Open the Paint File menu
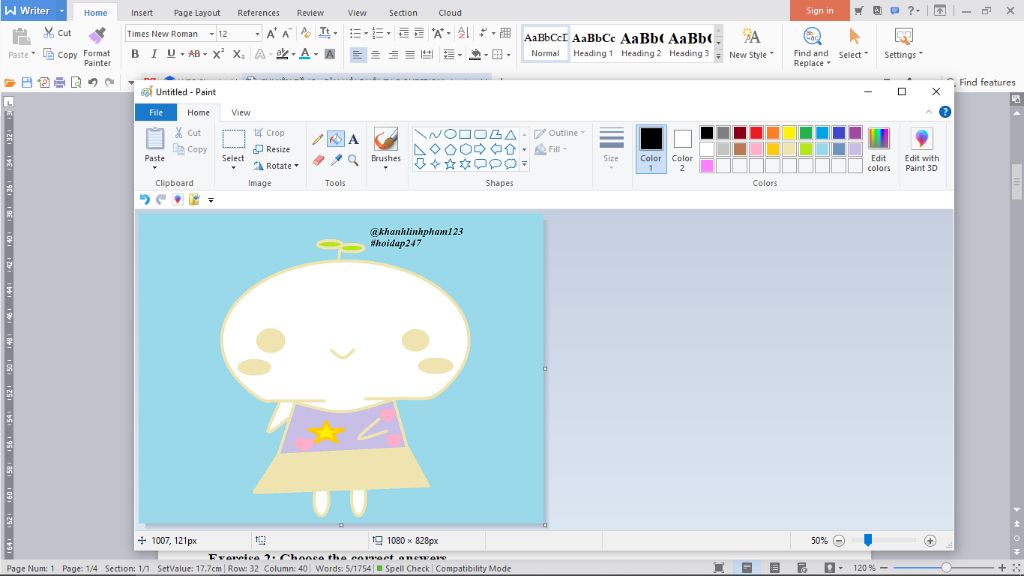The width and height of the screenshot is (1024, 576). coord(156,112)
